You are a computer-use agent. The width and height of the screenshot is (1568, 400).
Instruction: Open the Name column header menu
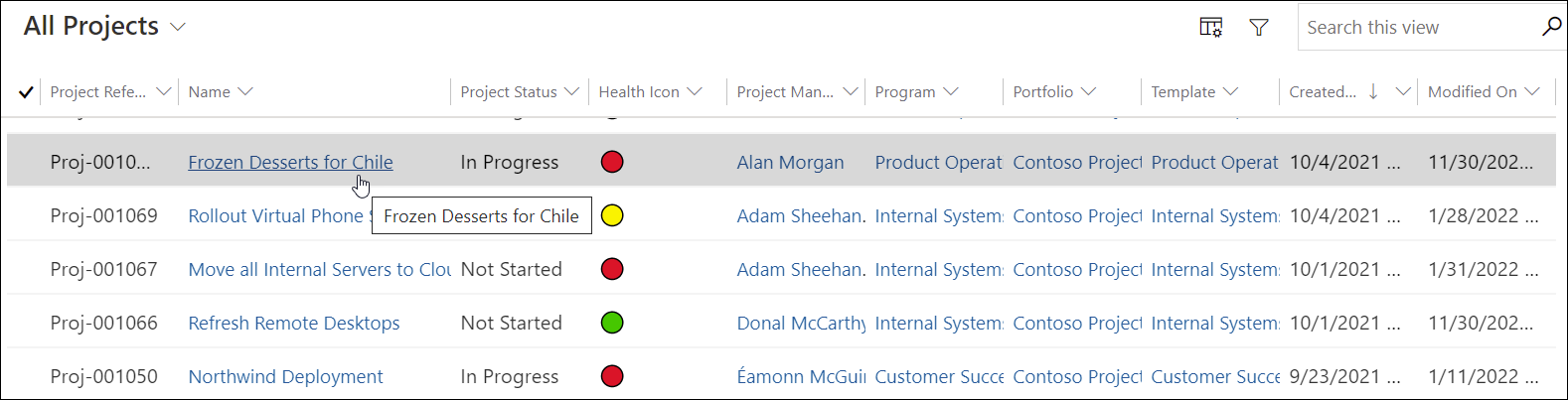click(x=245, y=91)
